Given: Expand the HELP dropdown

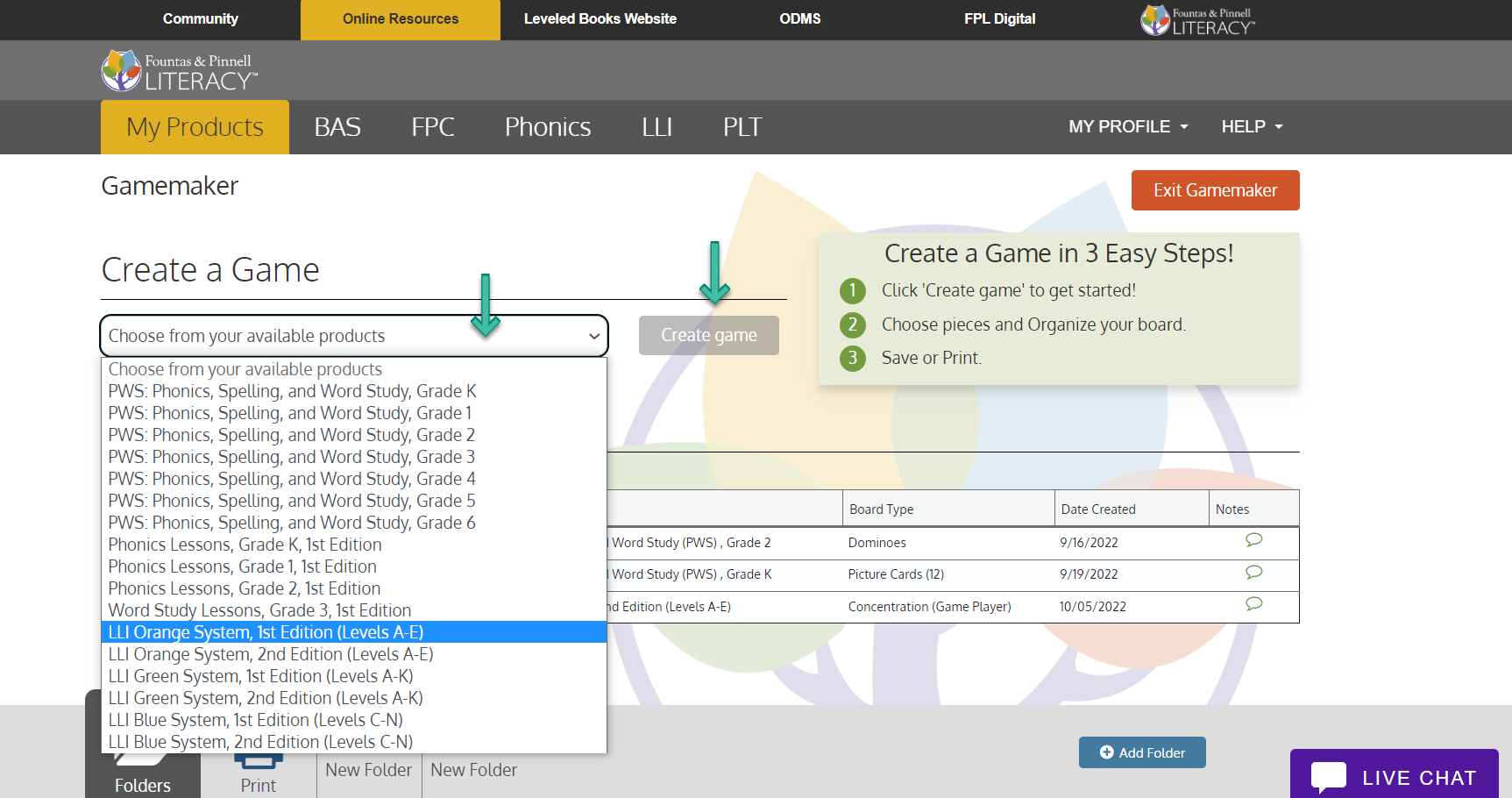Looking at the screenshot, I should [1252, 126].
